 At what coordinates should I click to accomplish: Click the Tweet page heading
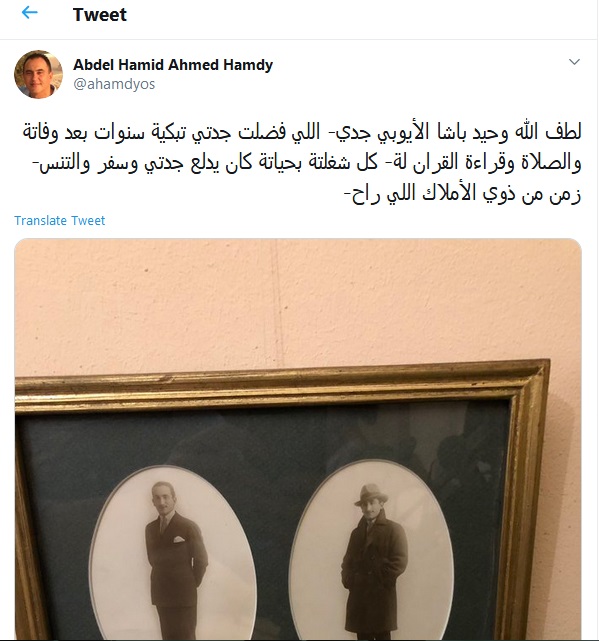click(x=100, y=15)
